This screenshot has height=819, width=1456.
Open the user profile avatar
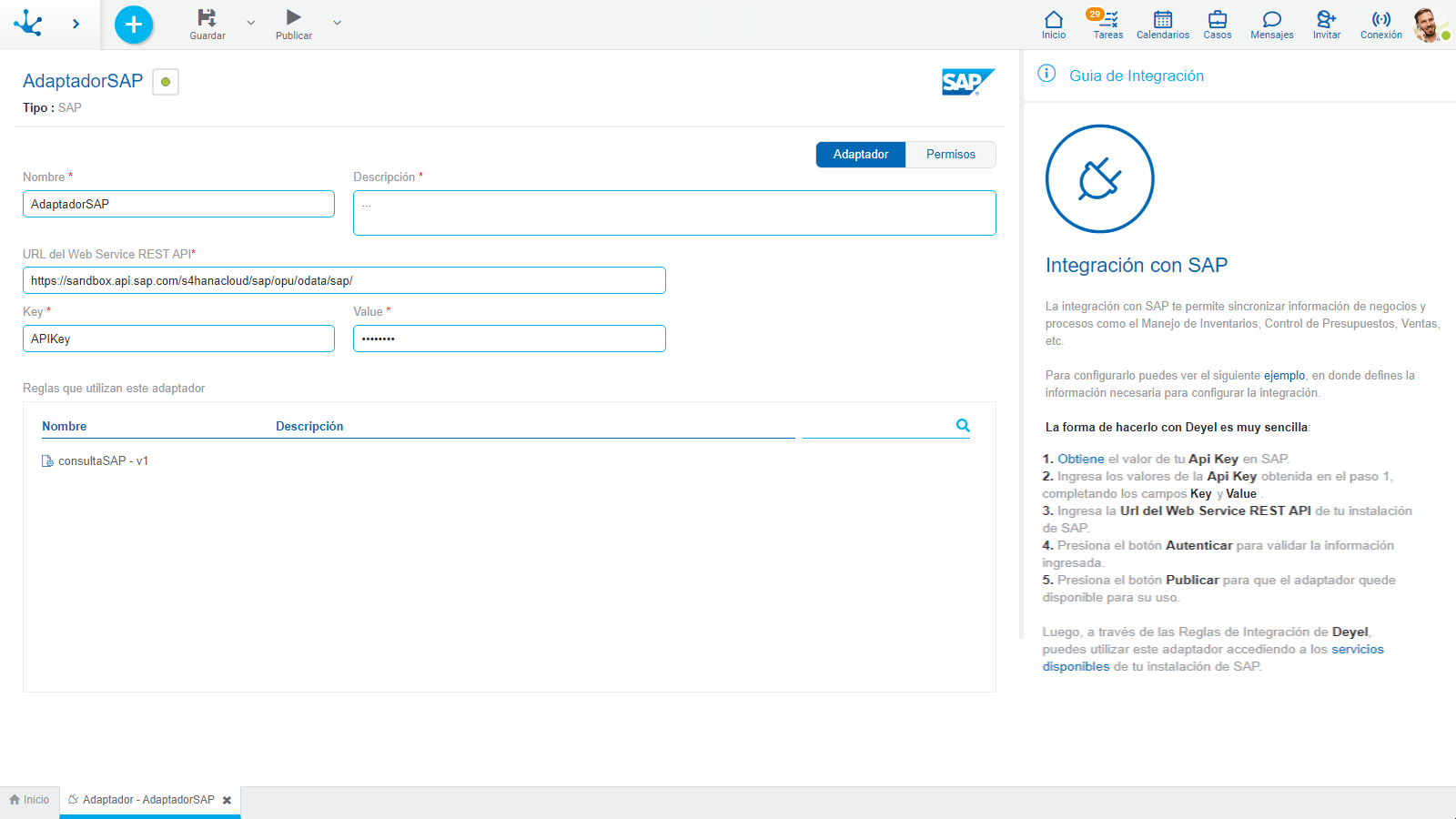[x=1430, y=25]
